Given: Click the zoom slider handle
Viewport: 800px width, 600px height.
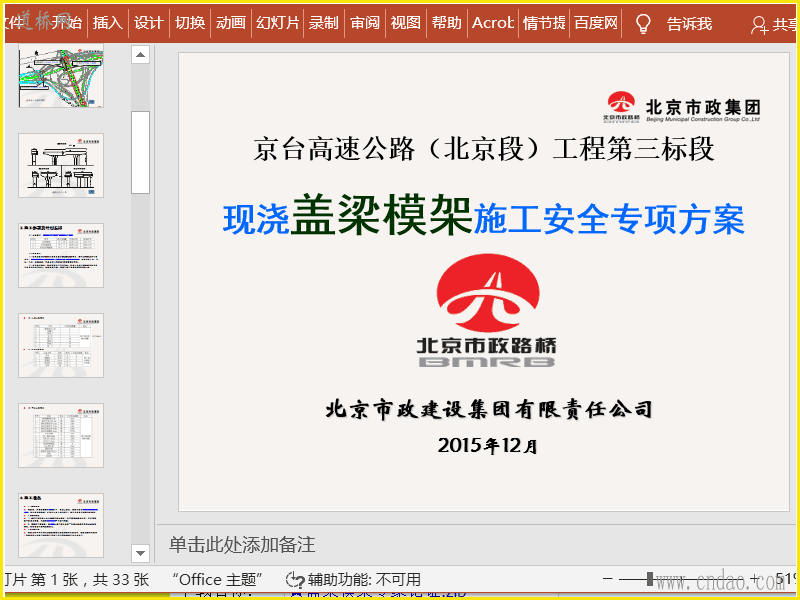Looking at the screenshot, I should click(x=649, y=579).
